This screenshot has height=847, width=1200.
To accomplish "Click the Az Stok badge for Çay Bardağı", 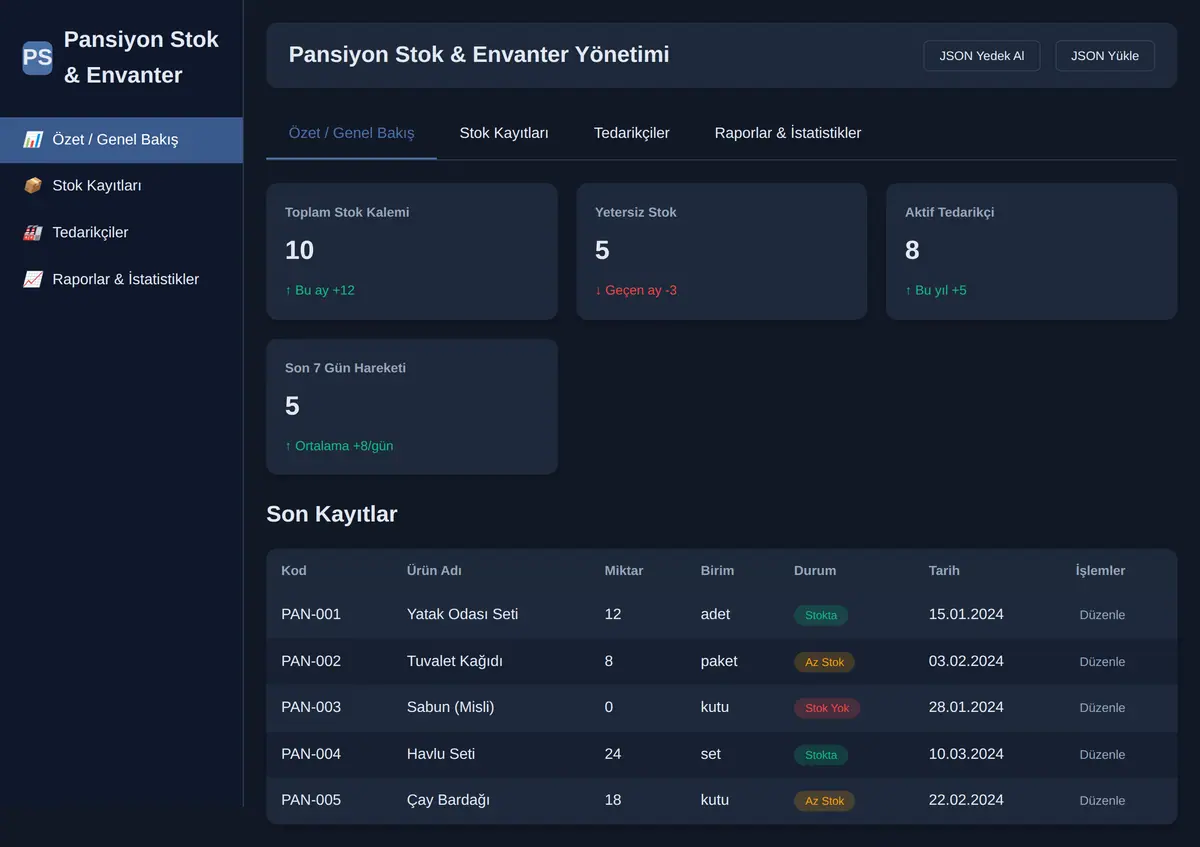I will (825, 801).
